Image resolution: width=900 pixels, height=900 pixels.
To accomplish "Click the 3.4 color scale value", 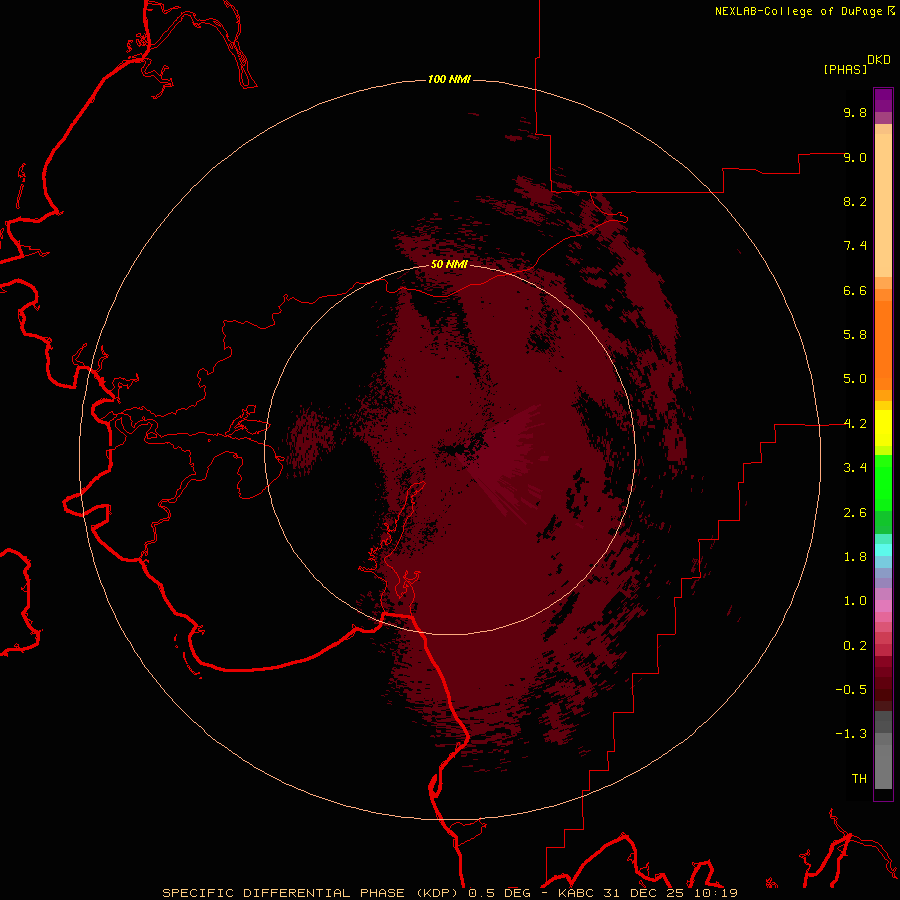I will click(x=855, y=468).
